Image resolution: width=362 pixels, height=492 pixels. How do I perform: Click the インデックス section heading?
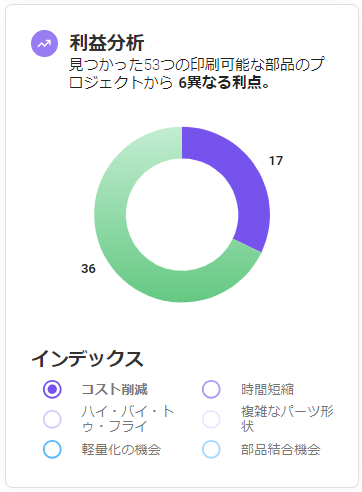(x=87, y=359)
